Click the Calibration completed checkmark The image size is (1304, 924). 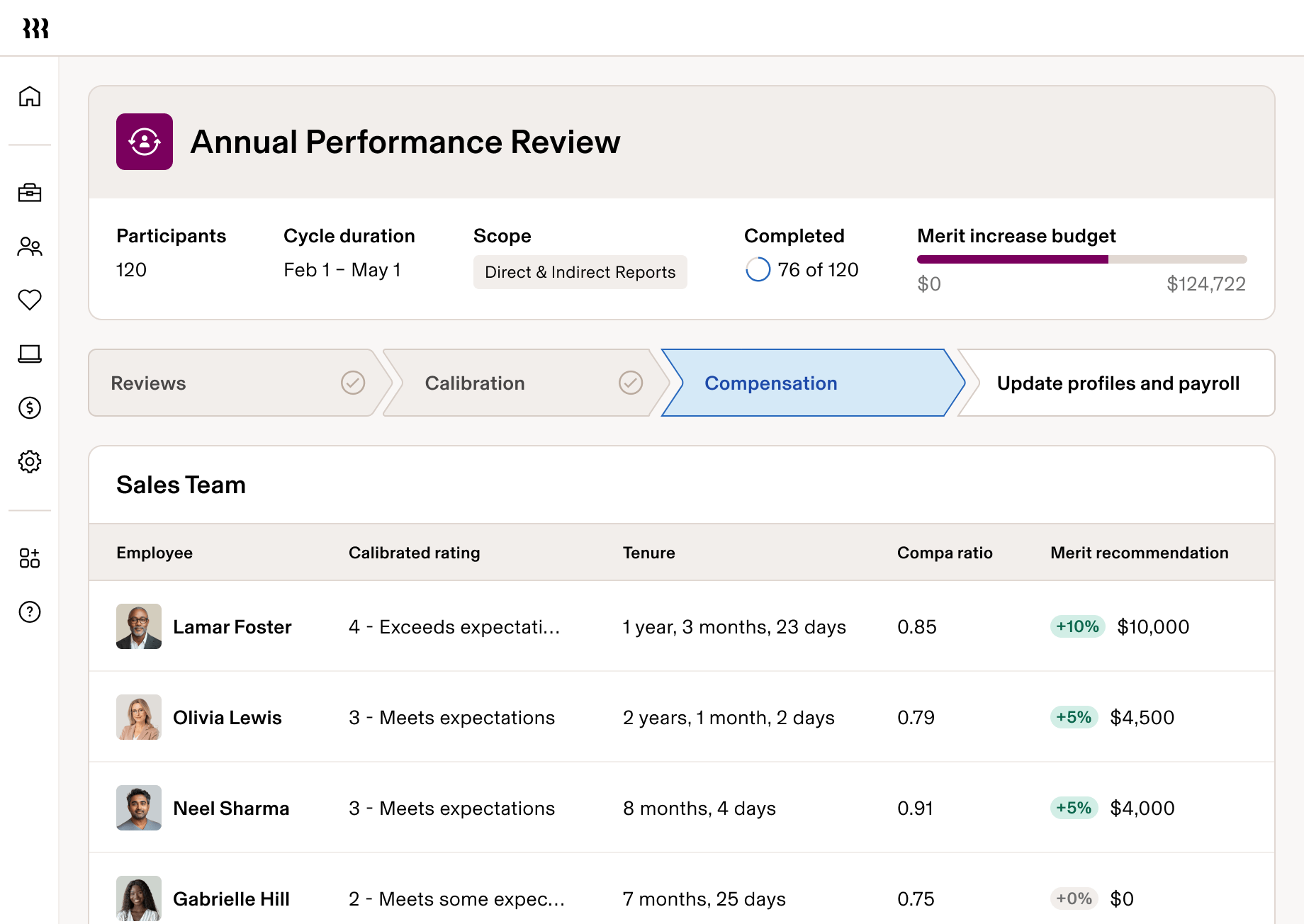(631, 383)
